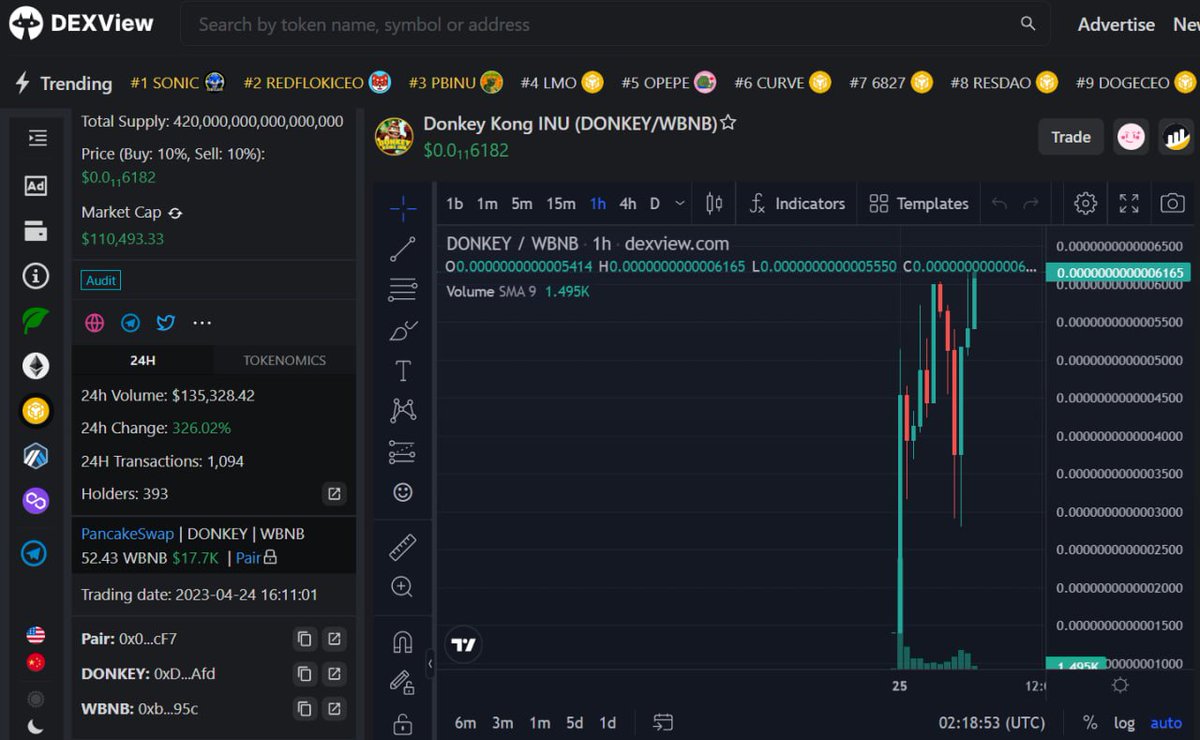Open more social links menu
The width and height of the screenshot is (1200, 740).
click(202, 323)
